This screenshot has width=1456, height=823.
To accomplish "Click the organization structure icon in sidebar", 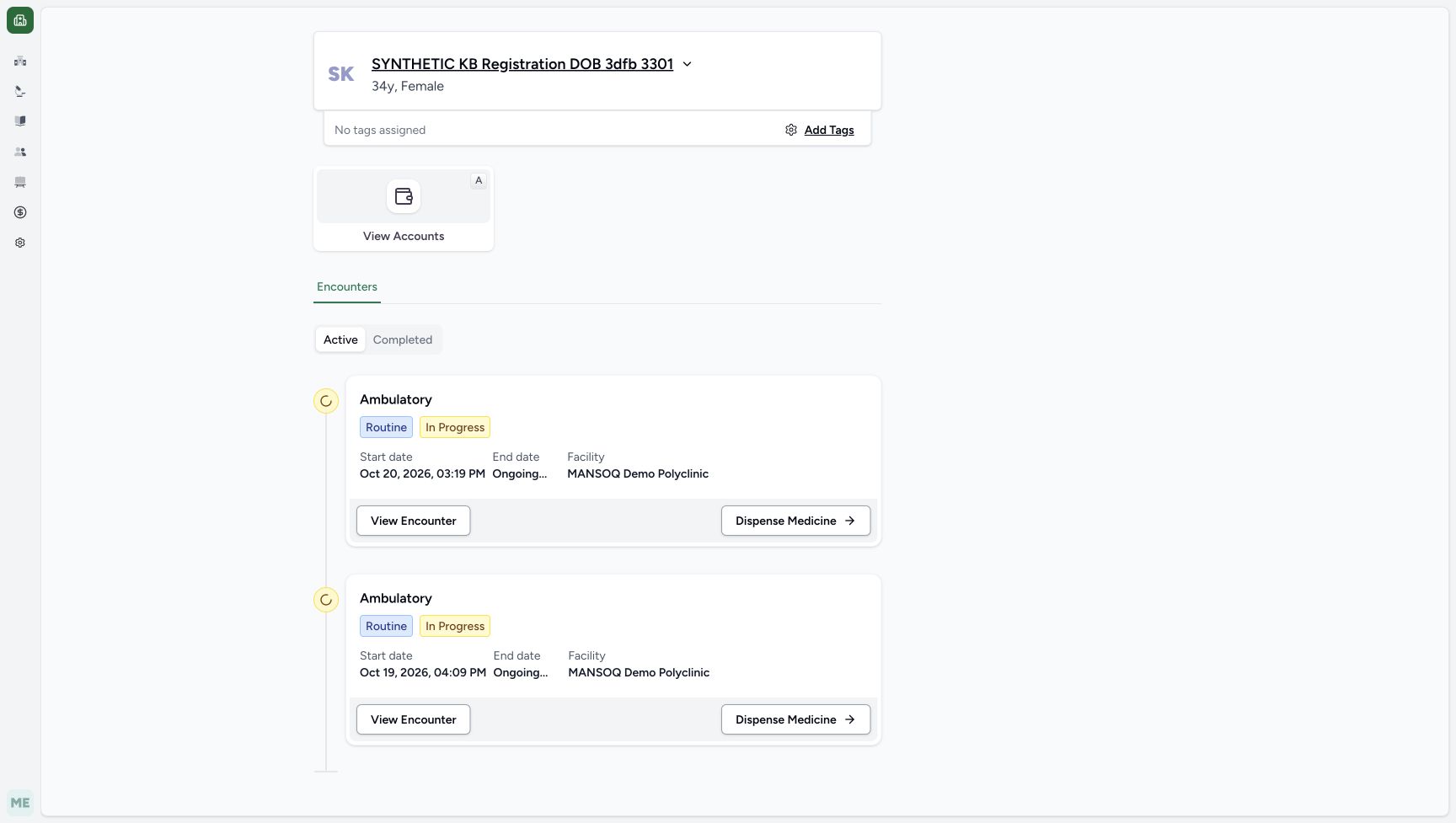I will pyautogui.click(x=20, y=61).
